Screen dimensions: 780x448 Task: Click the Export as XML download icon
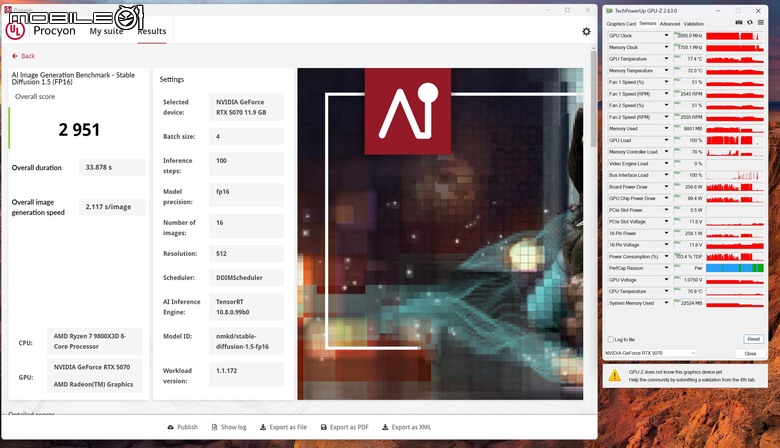click(x=385, y=427)
